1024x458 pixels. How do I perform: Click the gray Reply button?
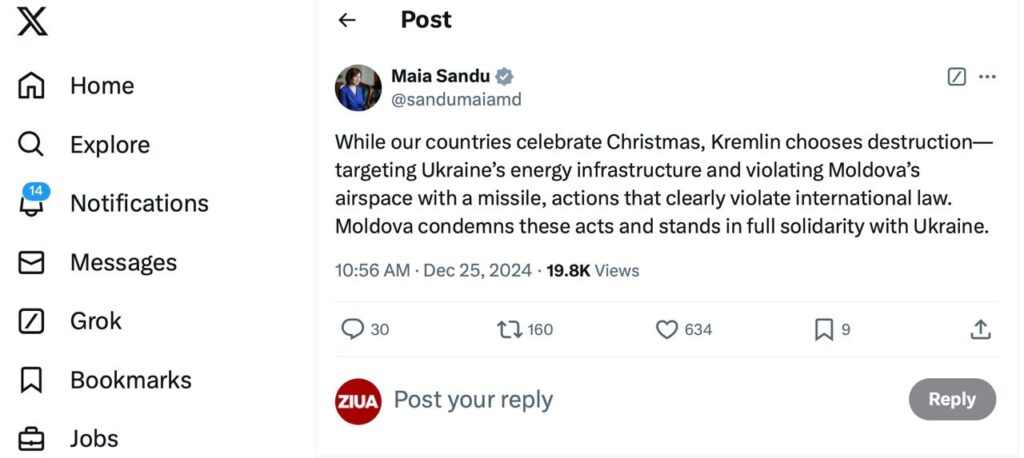click(952, 399)
